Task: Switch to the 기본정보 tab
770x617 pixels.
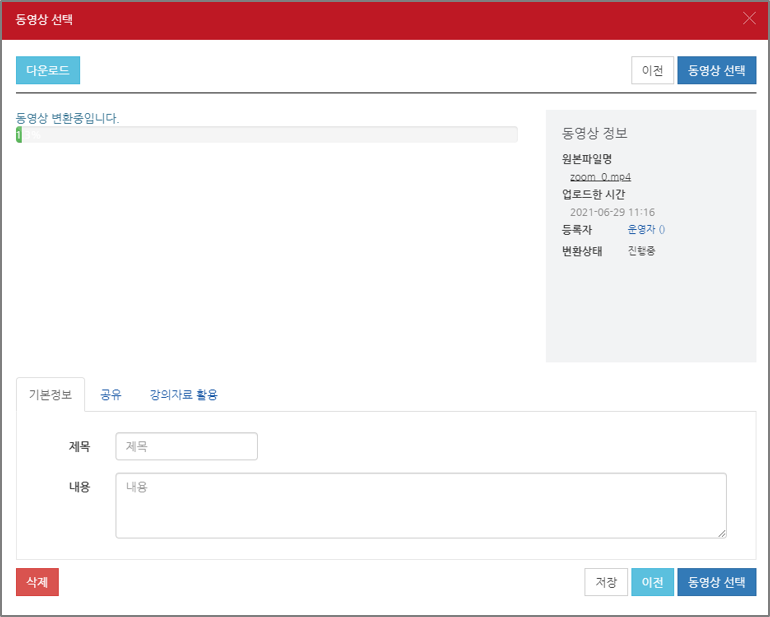Action: tap(50, 394)
